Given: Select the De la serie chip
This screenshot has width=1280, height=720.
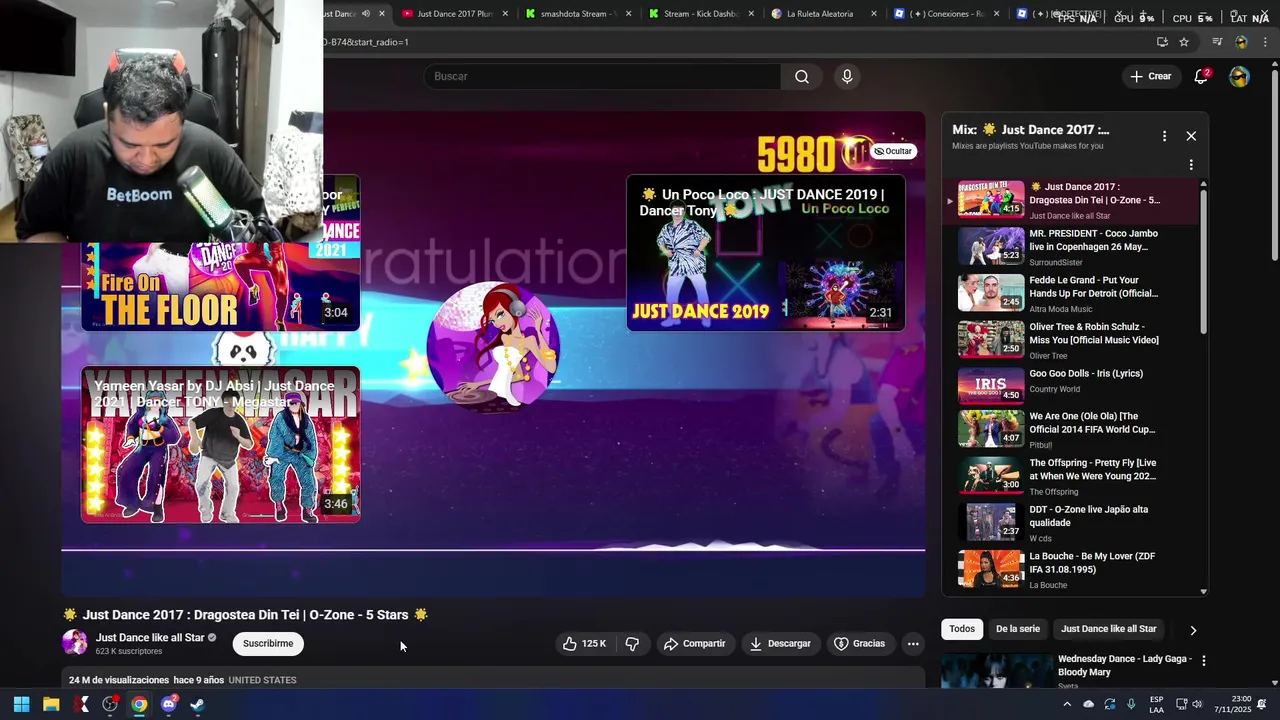Looking at the screenshot, I should click(x=1018, y=629).
